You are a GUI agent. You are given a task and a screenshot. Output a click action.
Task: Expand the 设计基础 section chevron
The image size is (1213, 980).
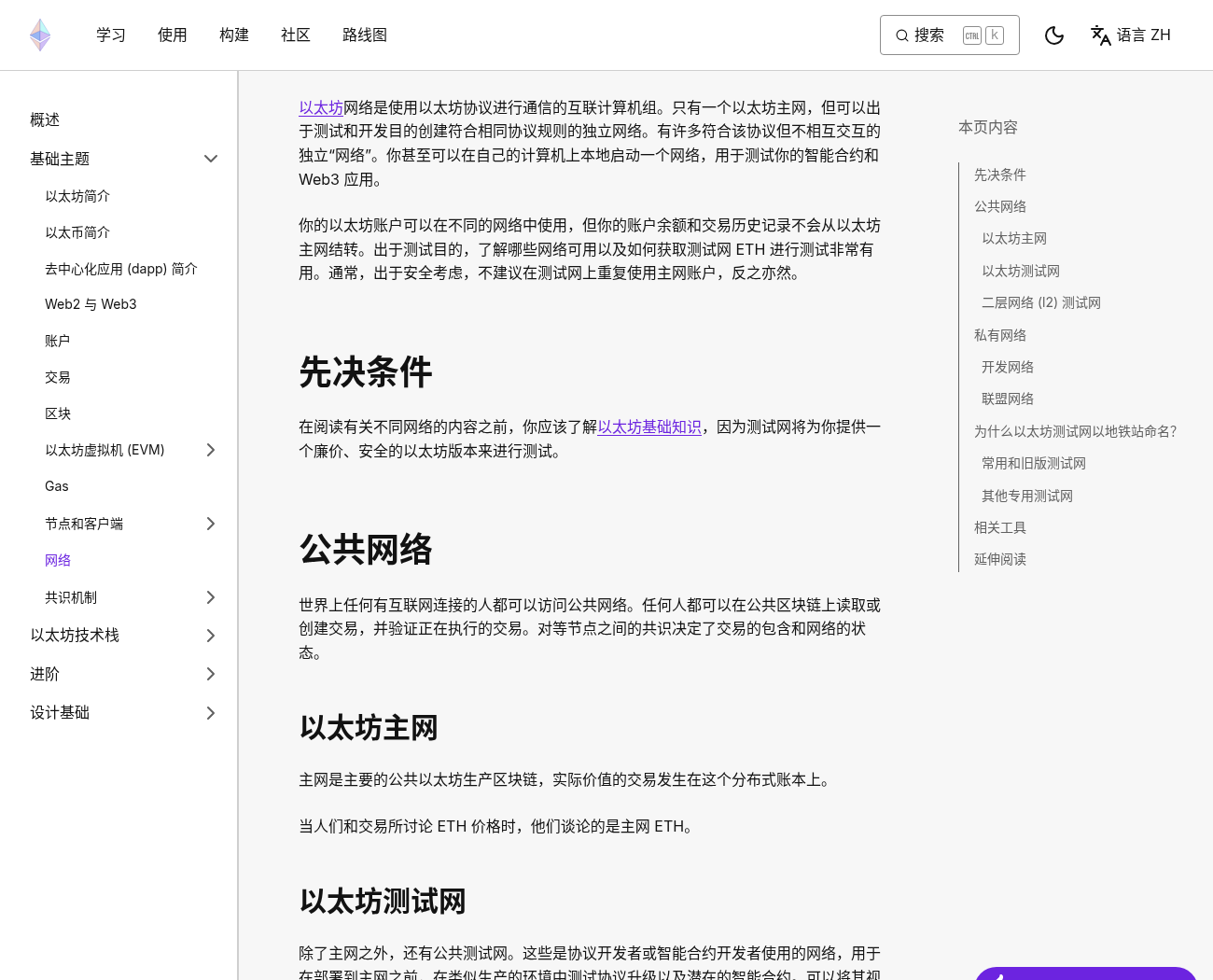(x=211, y=713)
